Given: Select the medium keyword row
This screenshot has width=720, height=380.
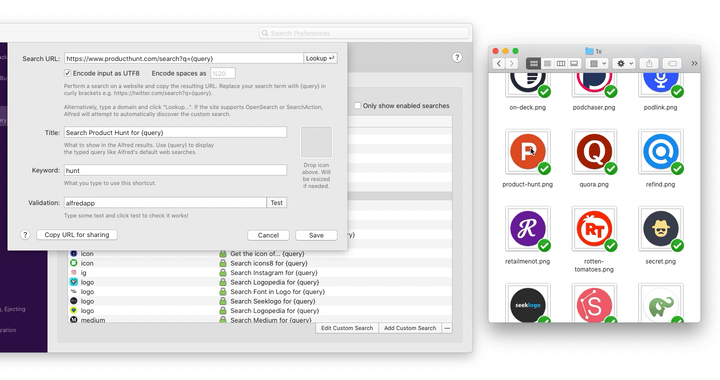Looking at the screenshot, I should [x=260, y=319].
